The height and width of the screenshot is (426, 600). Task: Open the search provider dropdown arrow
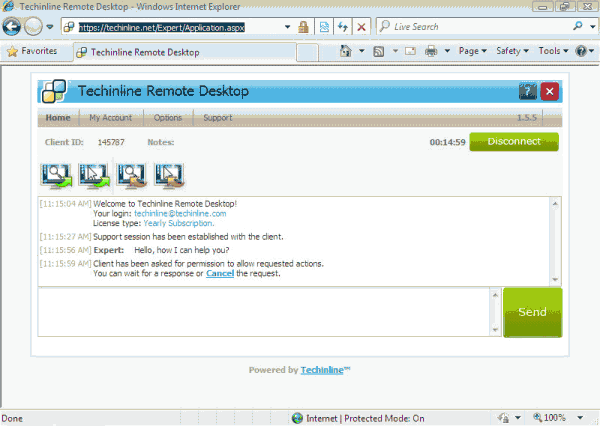(592, 27)
